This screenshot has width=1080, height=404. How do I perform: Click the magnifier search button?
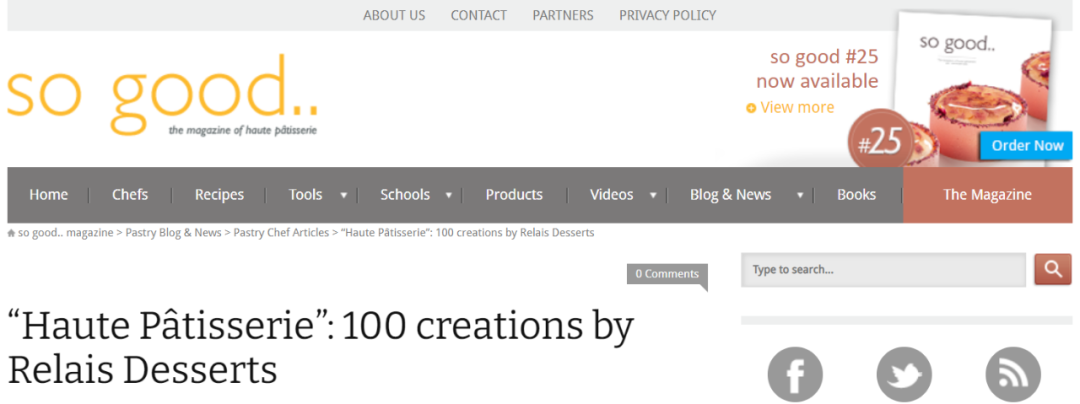coord(1052,269)
